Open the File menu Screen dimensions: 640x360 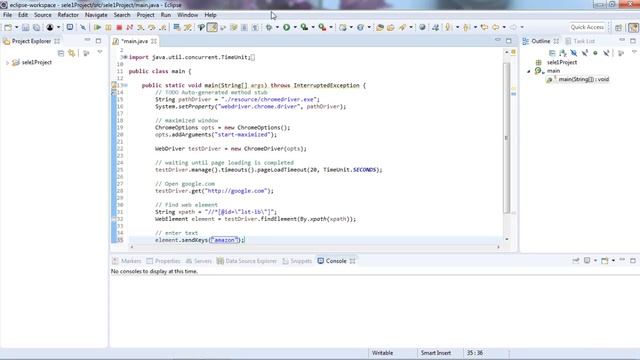pos(7,15)
